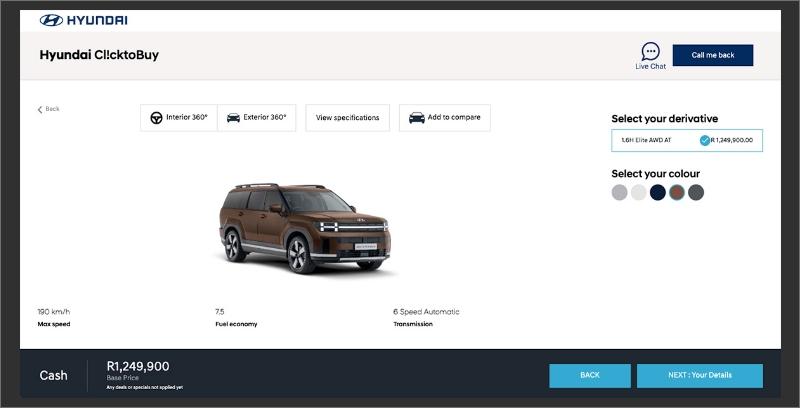Click the 190 km/h max speed value

(54, 312)
